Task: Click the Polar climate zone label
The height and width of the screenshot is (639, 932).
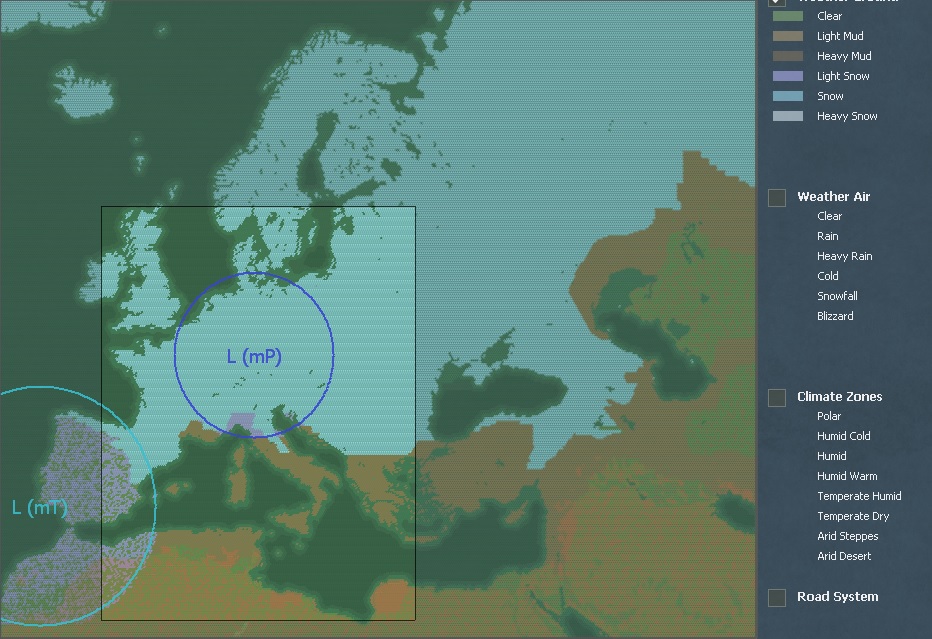Action: pyautogui.click(x=829, y=416)
